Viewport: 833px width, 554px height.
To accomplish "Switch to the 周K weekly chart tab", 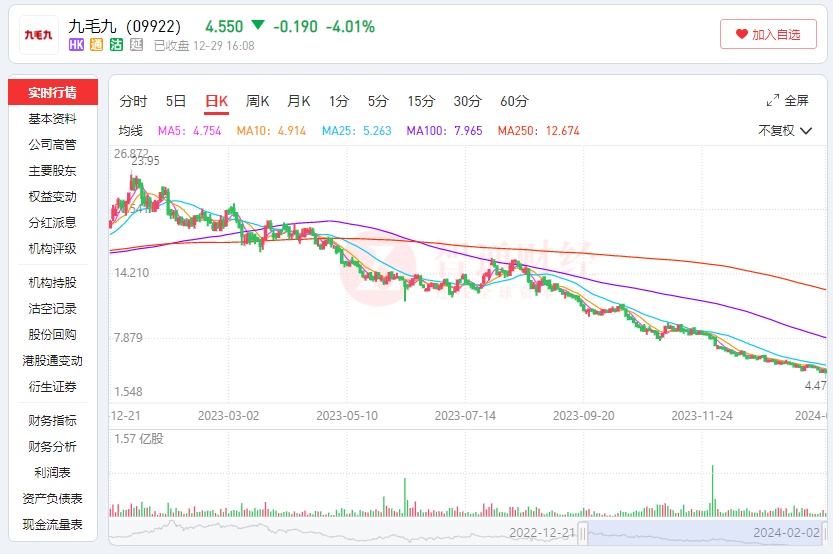I will pos(258,101).
